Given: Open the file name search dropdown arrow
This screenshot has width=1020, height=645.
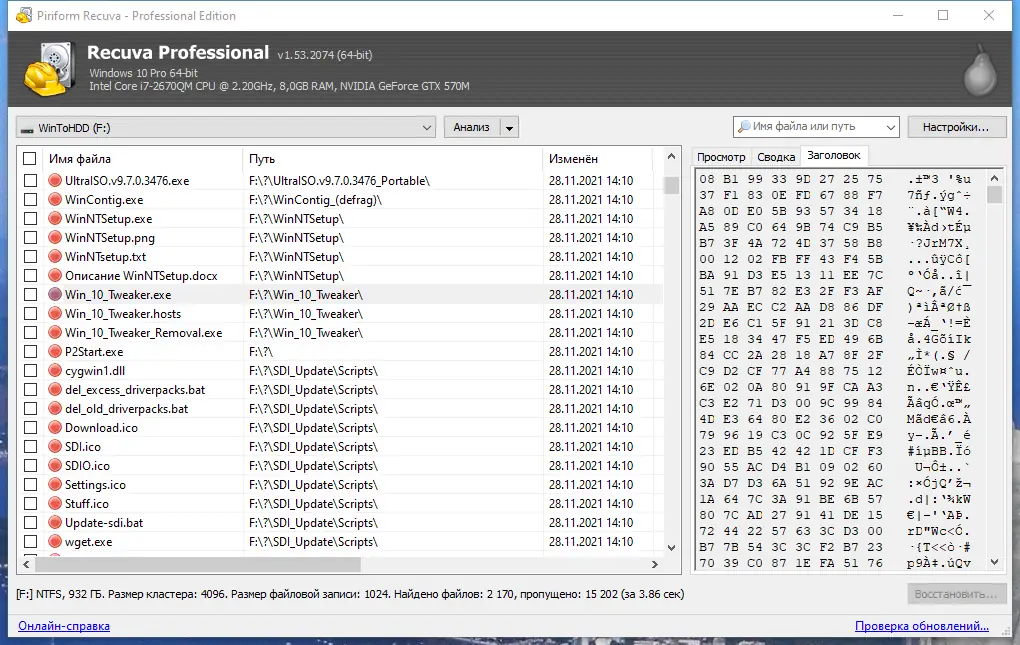Looking at the screenshot, I should pos(891,127).
